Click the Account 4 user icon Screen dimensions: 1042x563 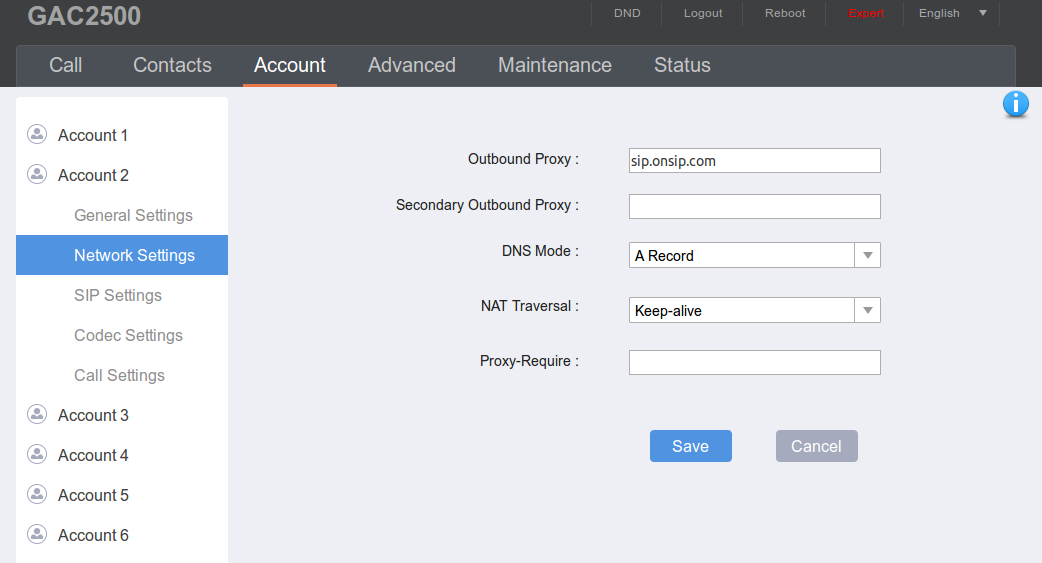[x=37, y=454]
